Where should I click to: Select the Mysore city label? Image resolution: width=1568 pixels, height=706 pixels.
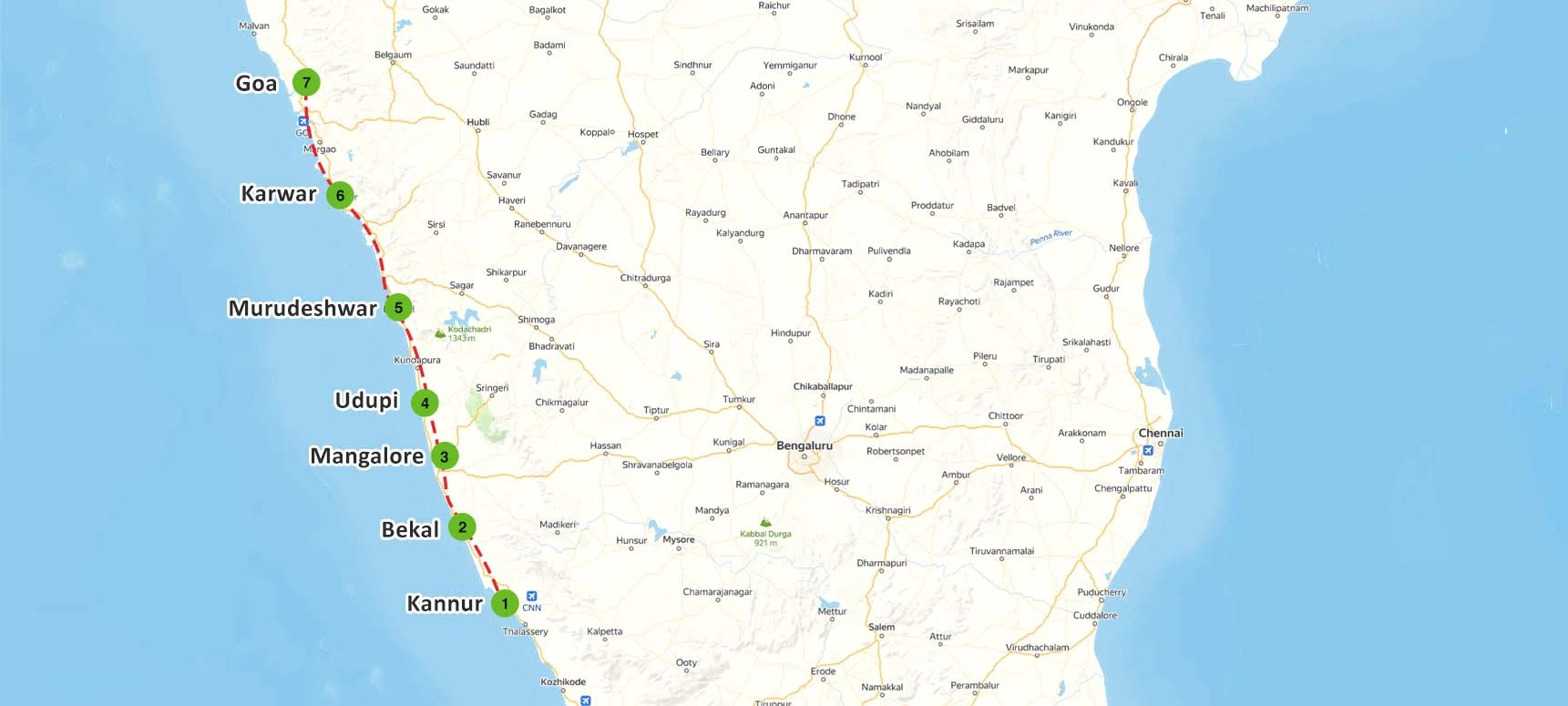(x=679, y=539)
